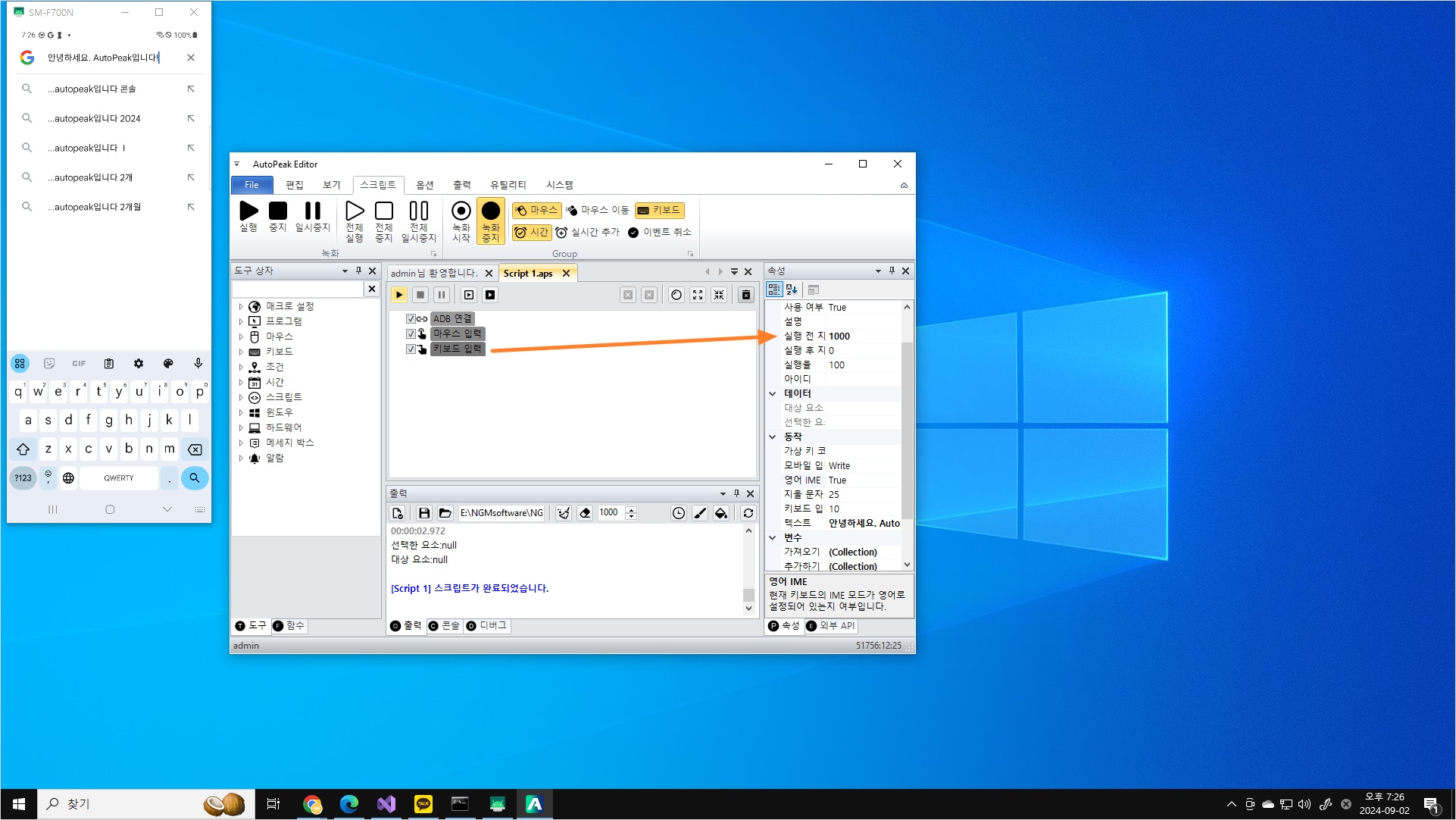Click the yellow play button in the script toolbar
Viewport: 1456px width, 820px height.
(399, 295)
